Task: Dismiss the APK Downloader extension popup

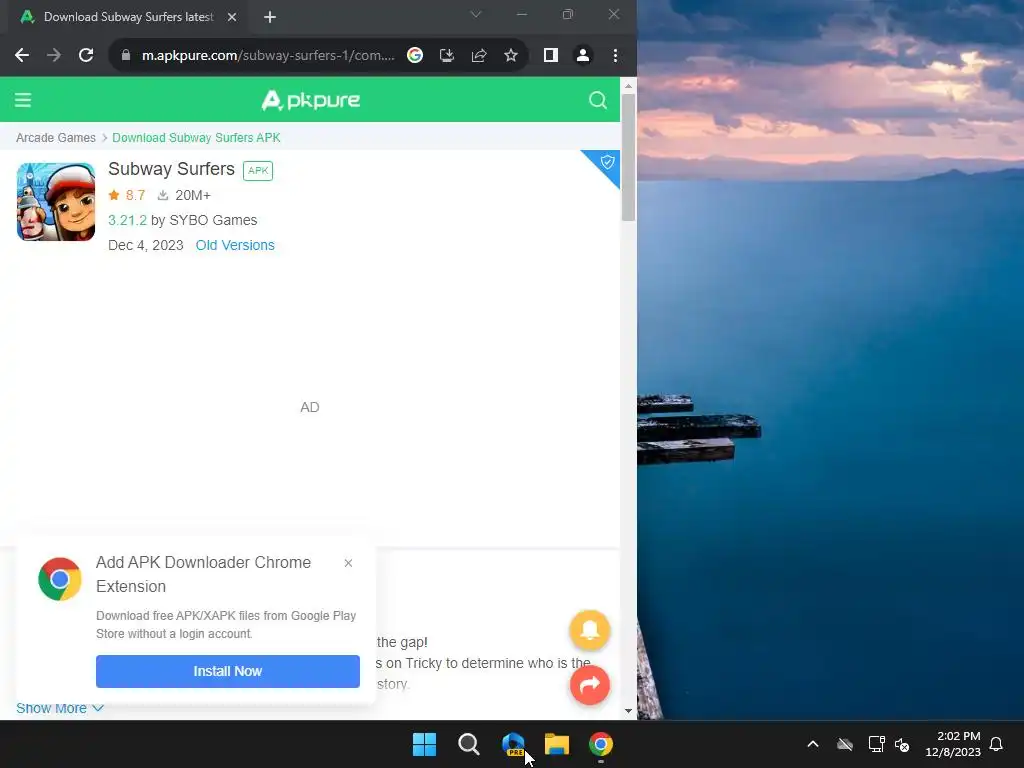Action: point(348,563)
